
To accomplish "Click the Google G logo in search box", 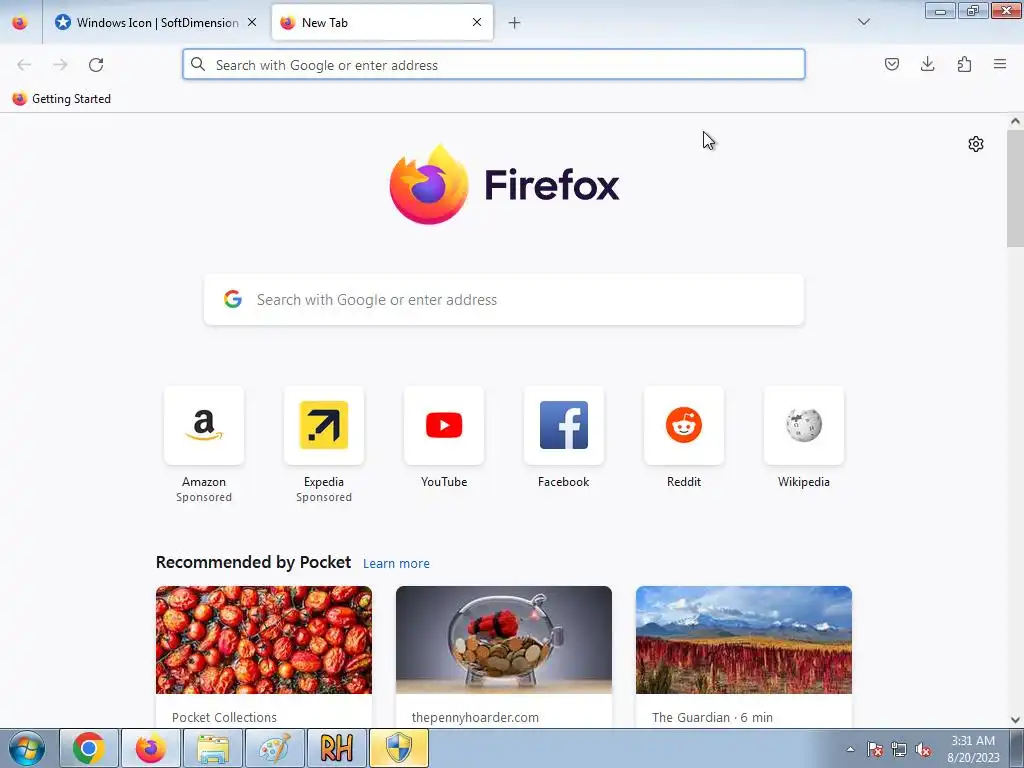I will click(x=232, y=299).
